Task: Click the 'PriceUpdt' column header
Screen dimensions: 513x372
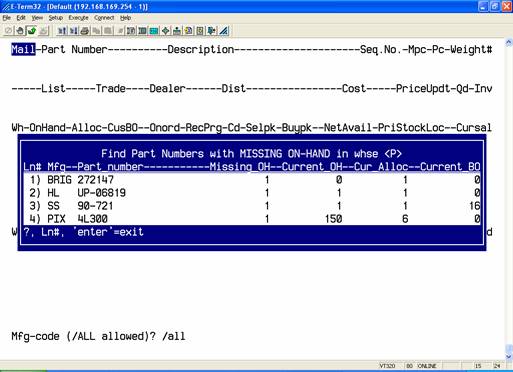Action: (423, 89)
